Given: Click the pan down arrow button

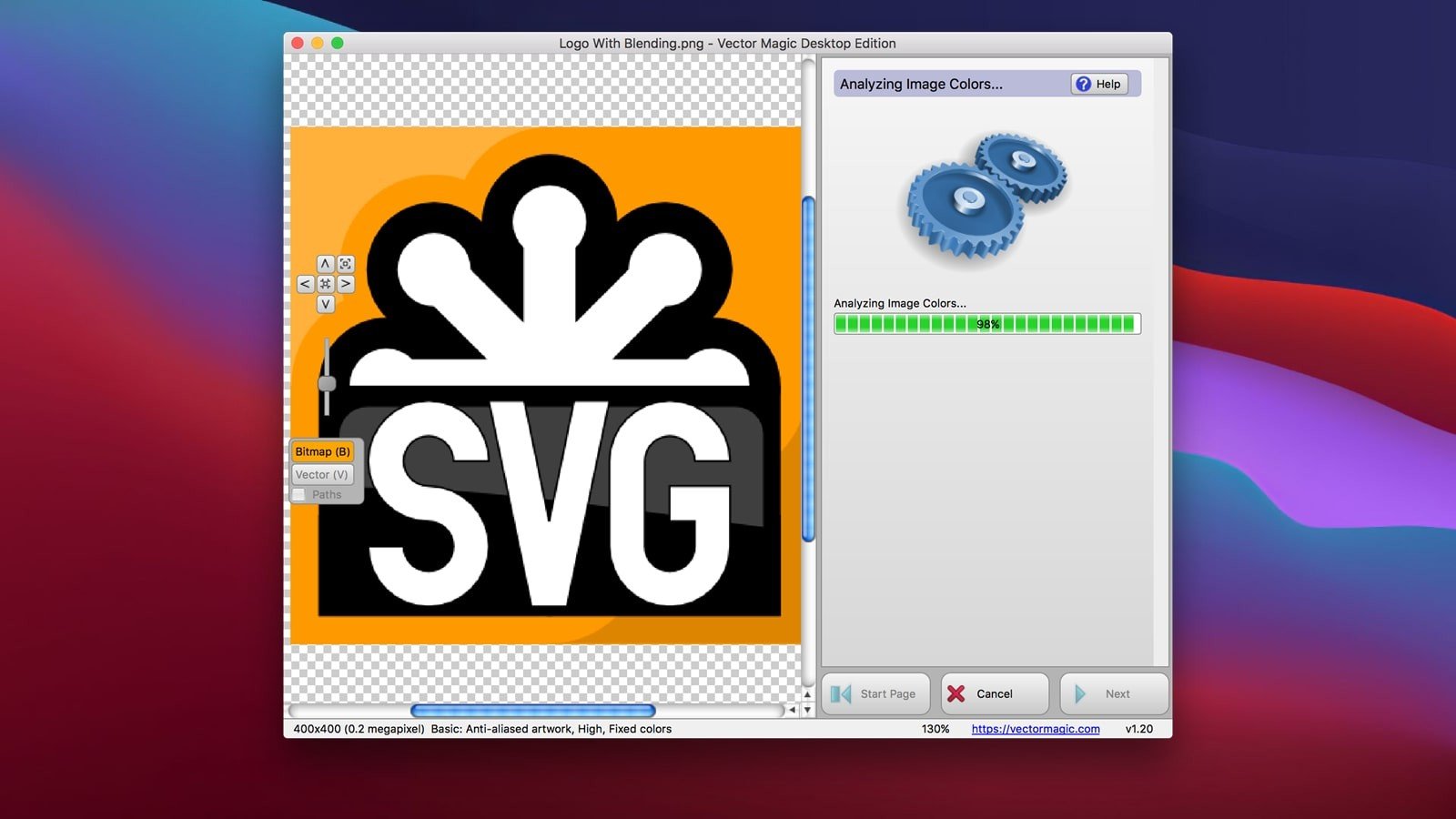Looking at the screenshot, I should point(325,304).
